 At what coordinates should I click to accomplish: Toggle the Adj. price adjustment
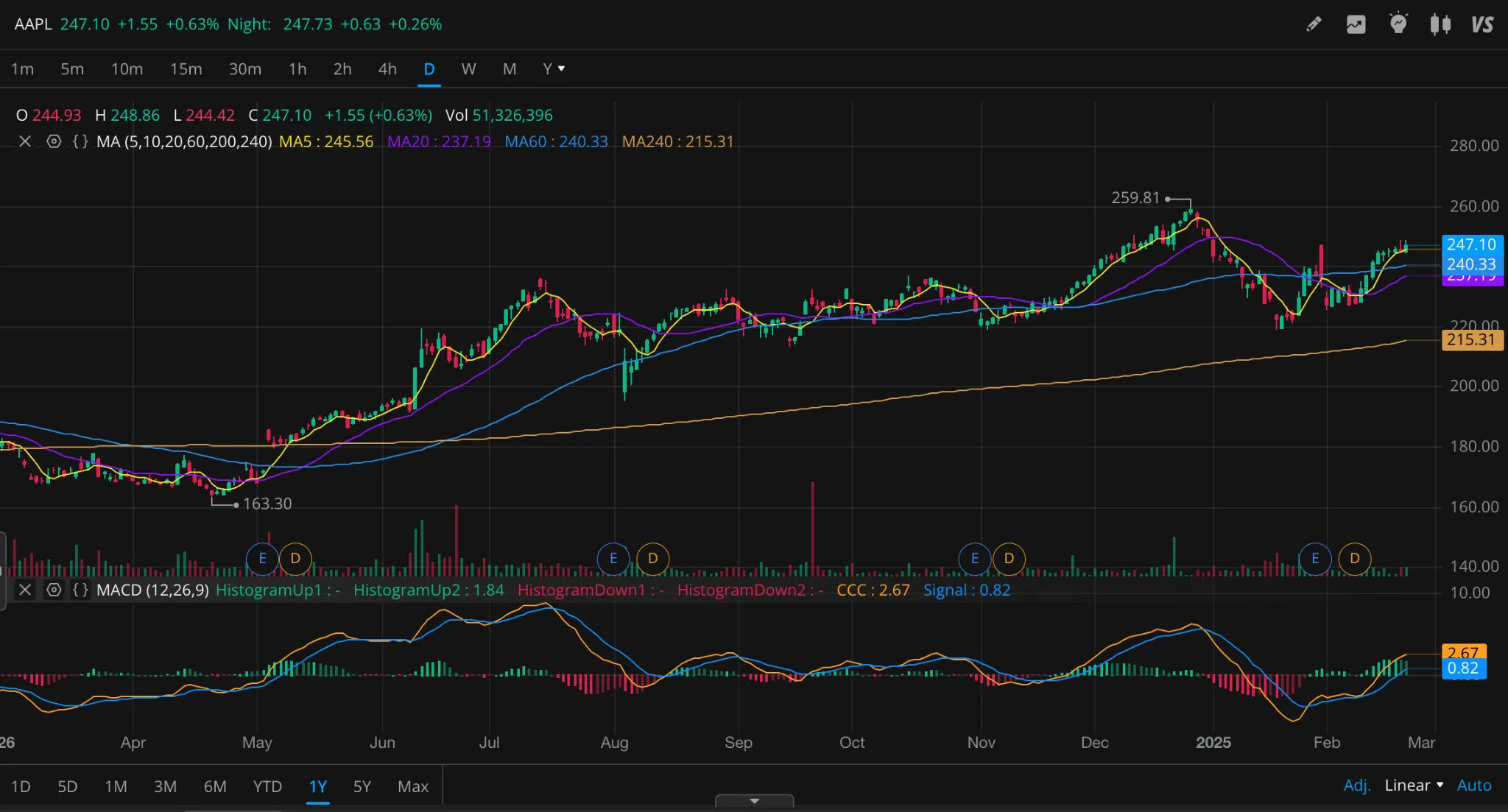pos(1356,785)
